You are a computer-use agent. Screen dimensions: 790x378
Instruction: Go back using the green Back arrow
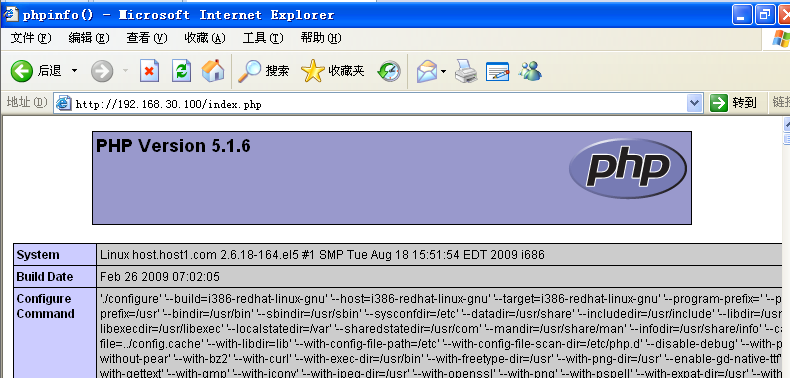[22, 71]
